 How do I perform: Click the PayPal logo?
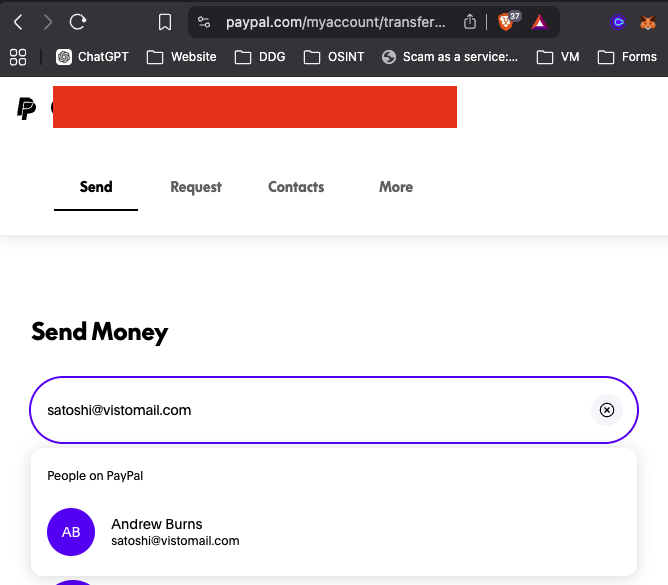tap(26, 108)
